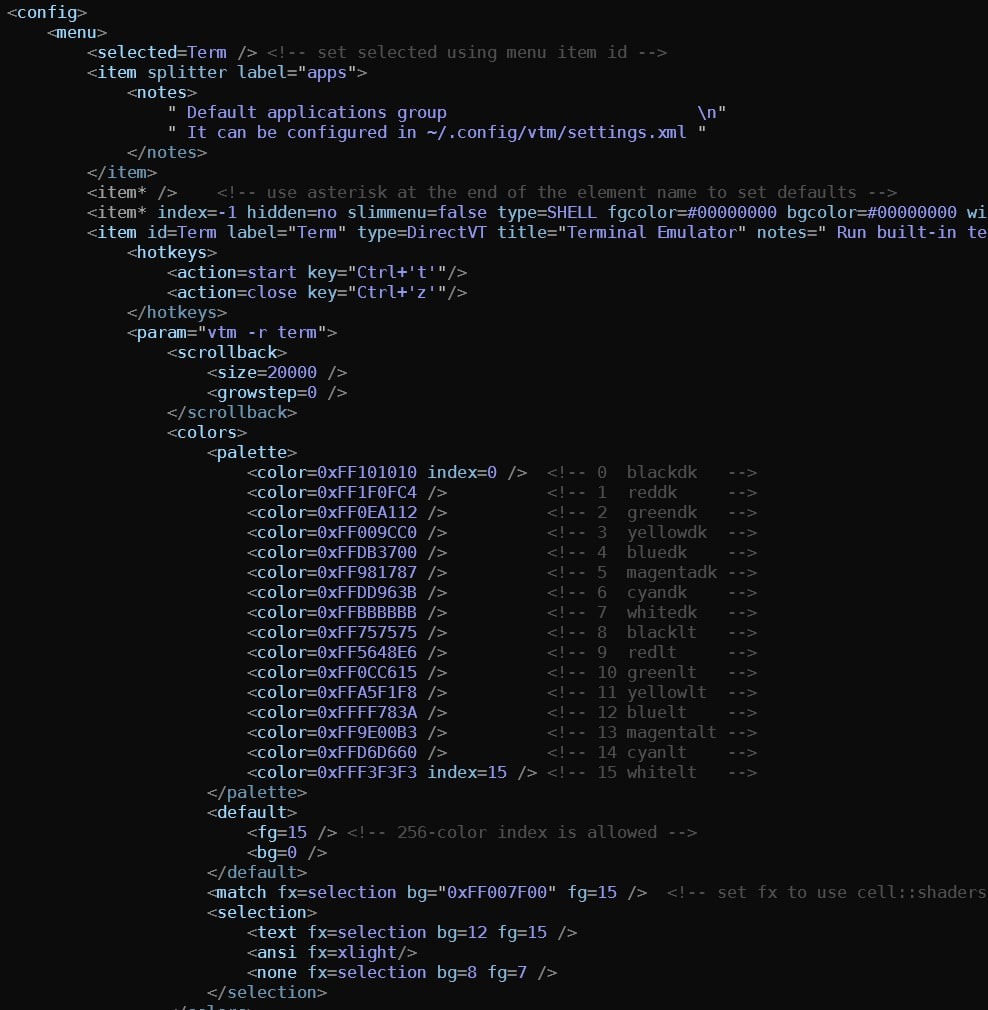Click the color value 0xFF009CC0
Viewport: 988px width, 1010px height.
tap(367, 532)
